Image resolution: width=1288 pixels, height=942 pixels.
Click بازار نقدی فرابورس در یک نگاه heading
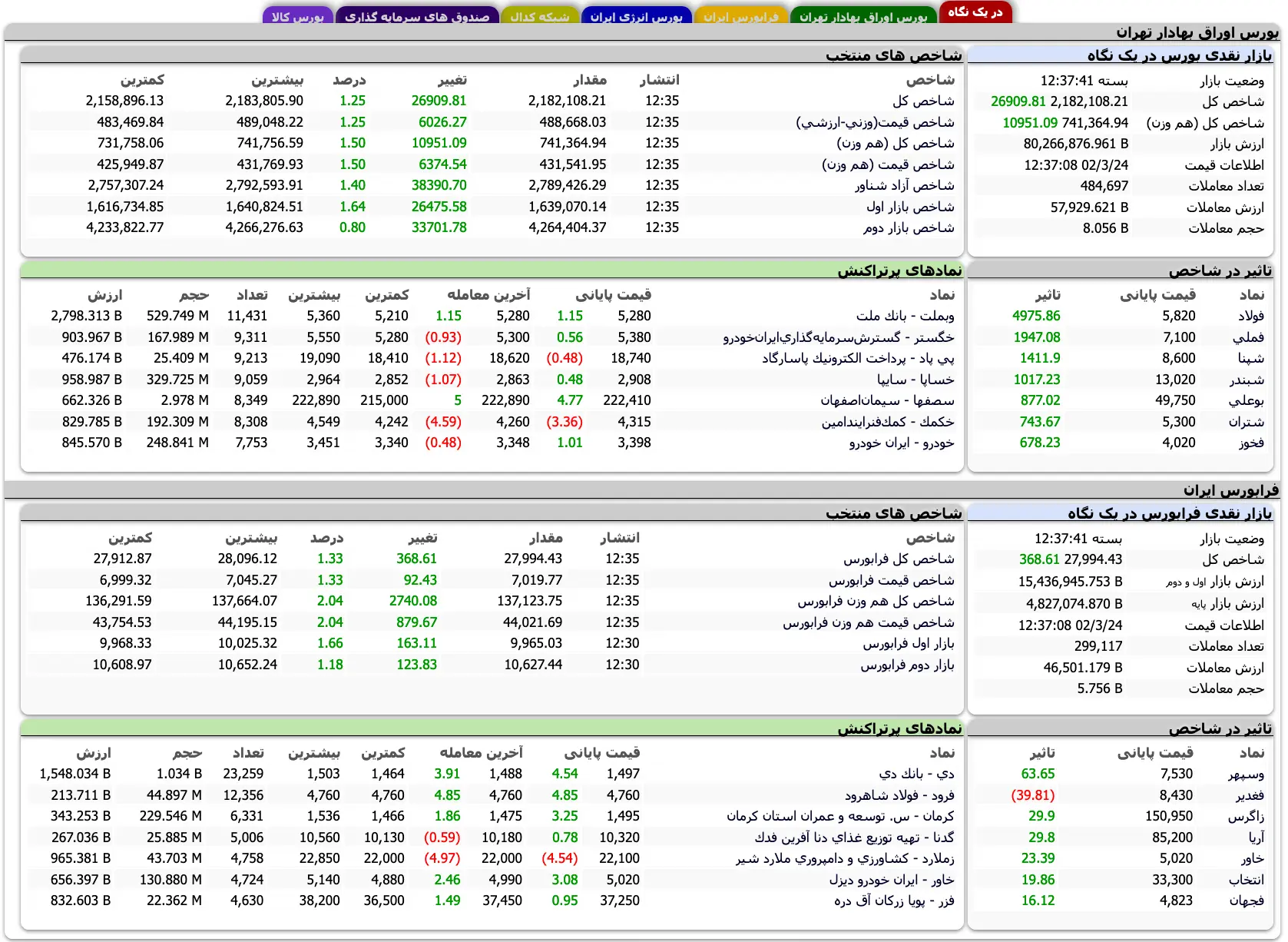coord(1169,513)
